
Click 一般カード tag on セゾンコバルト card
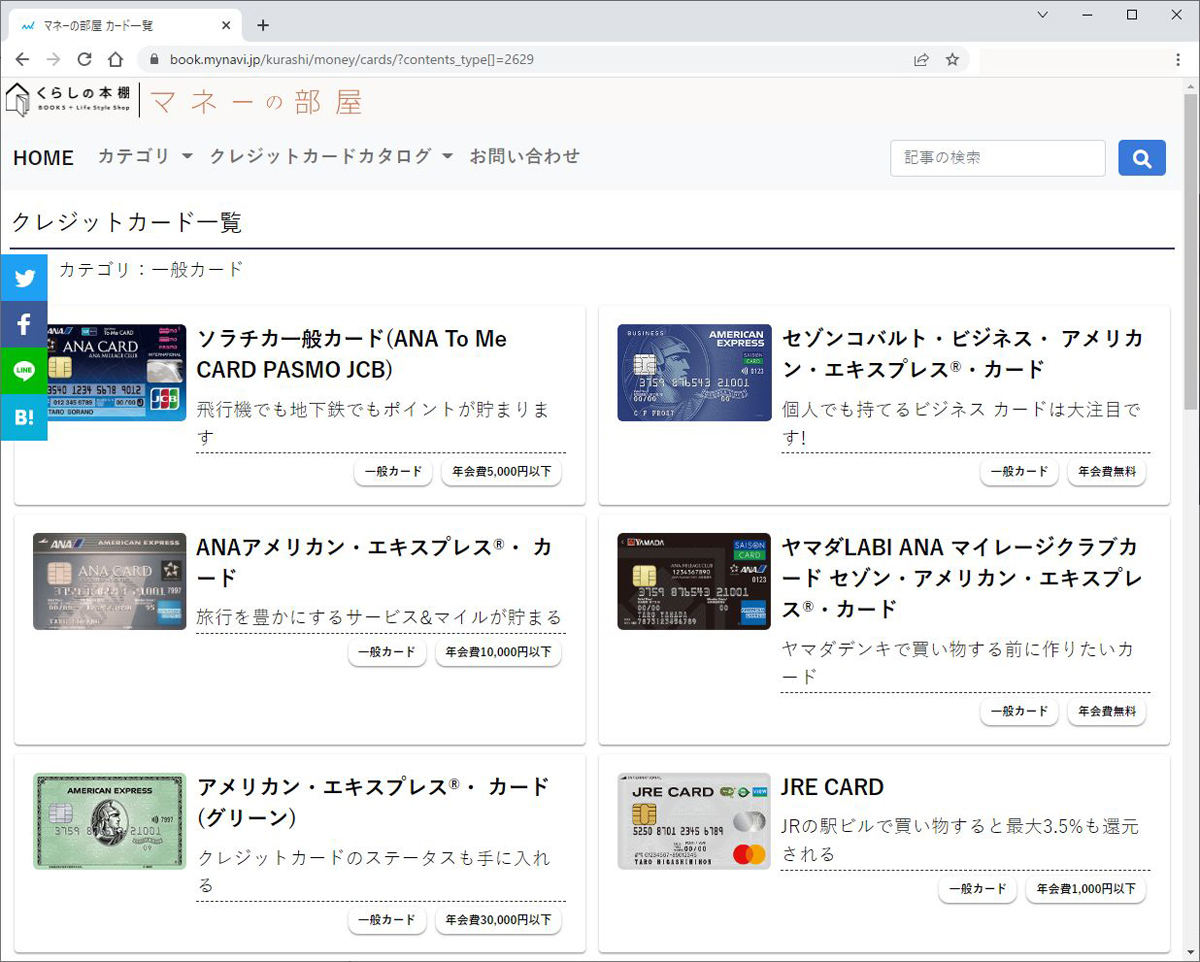[x=1019, y=472]
